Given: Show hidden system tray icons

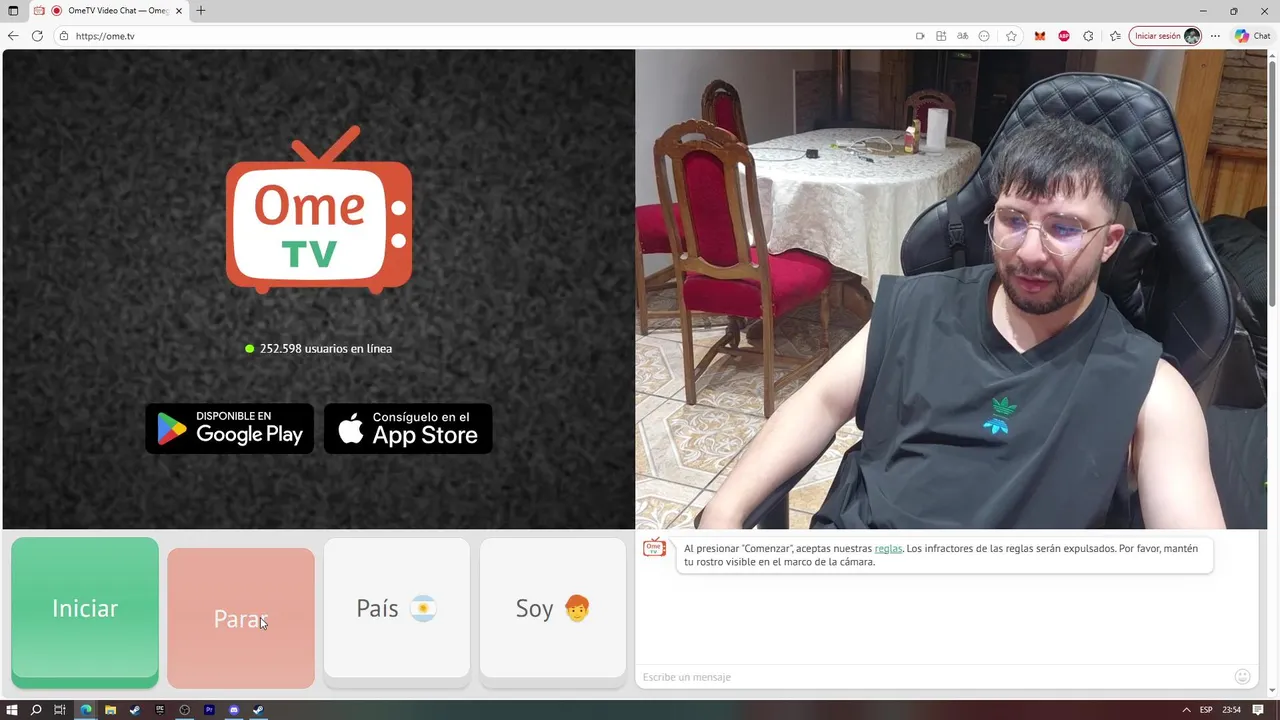Looking at the screenshot, I should pyautogui.click(x=1186, y=710).
